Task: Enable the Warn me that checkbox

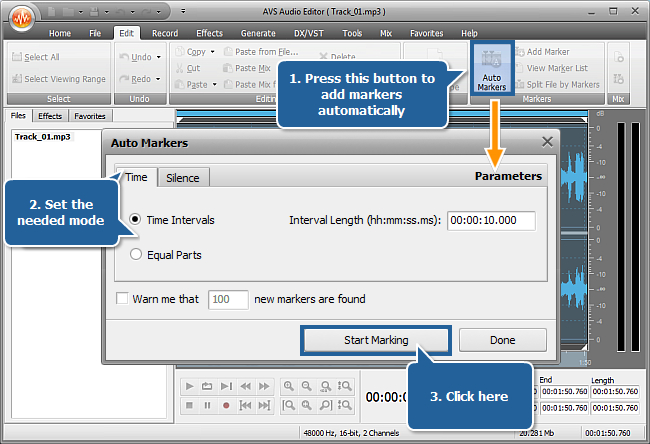Action: point(122,298)
